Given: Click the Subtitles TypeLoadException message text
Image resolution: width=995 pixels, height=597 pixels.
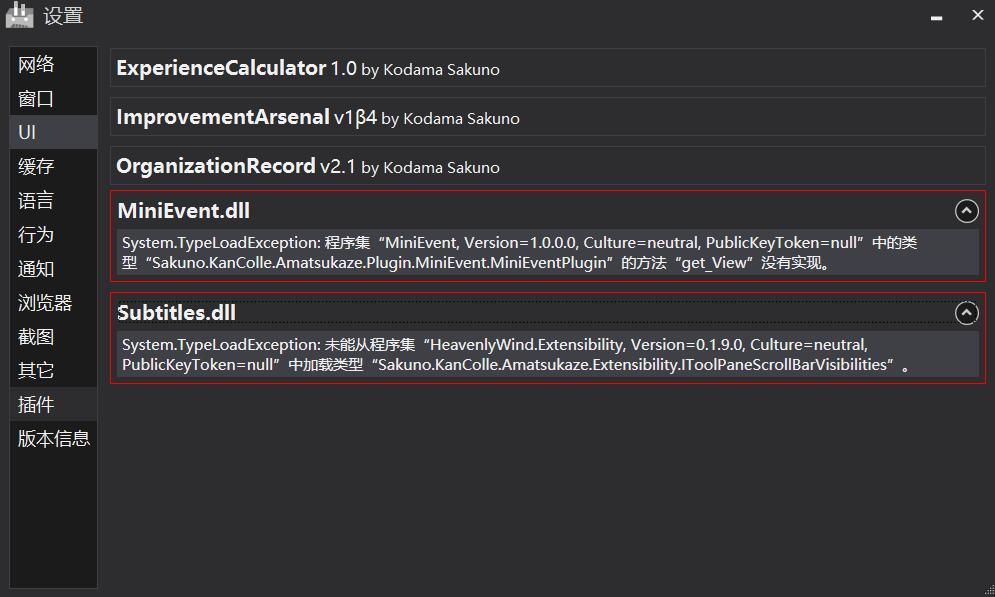Looking at the screenshot, I should (515, 355).
